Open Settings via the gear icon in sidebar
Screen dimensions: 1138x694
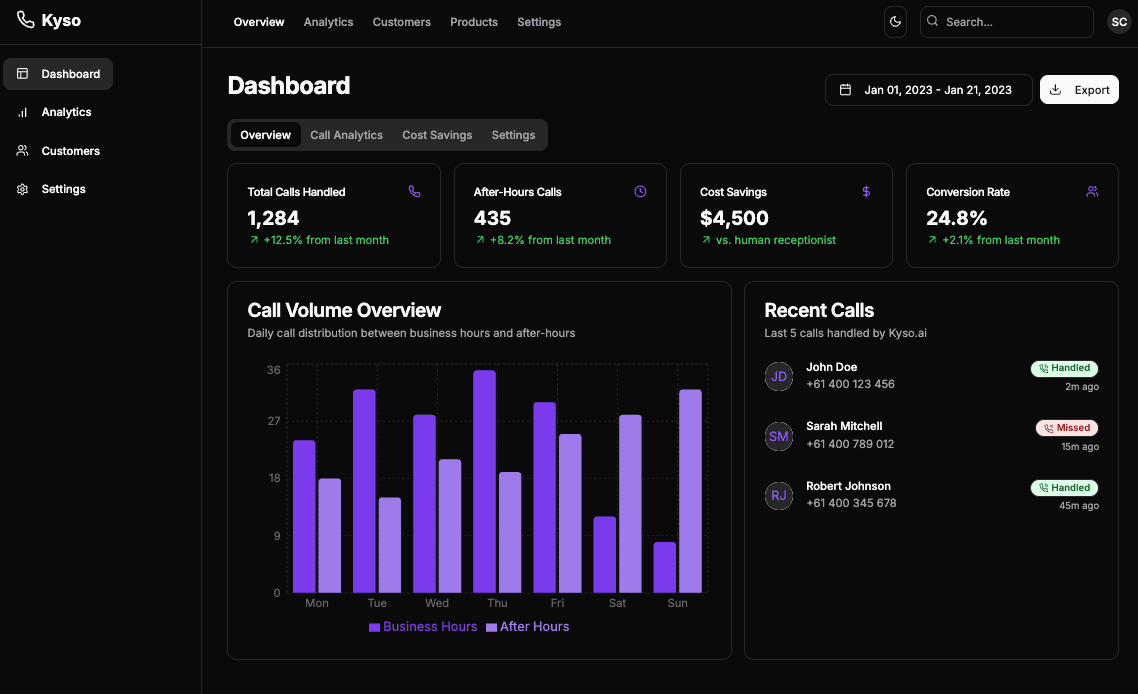22,189
